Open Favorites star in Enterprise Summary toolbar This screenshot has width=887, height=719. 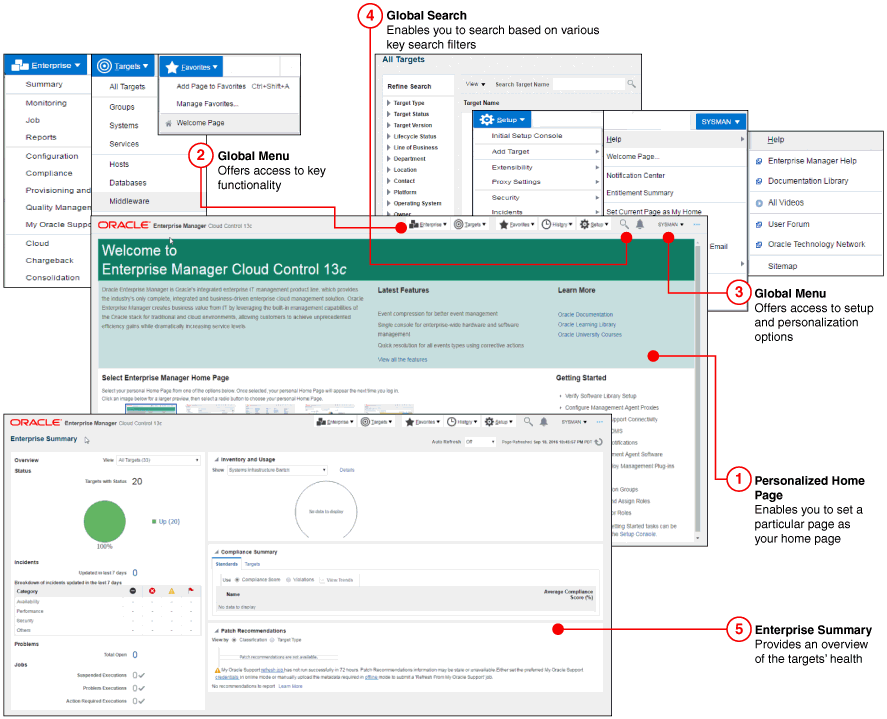[422, 422]
